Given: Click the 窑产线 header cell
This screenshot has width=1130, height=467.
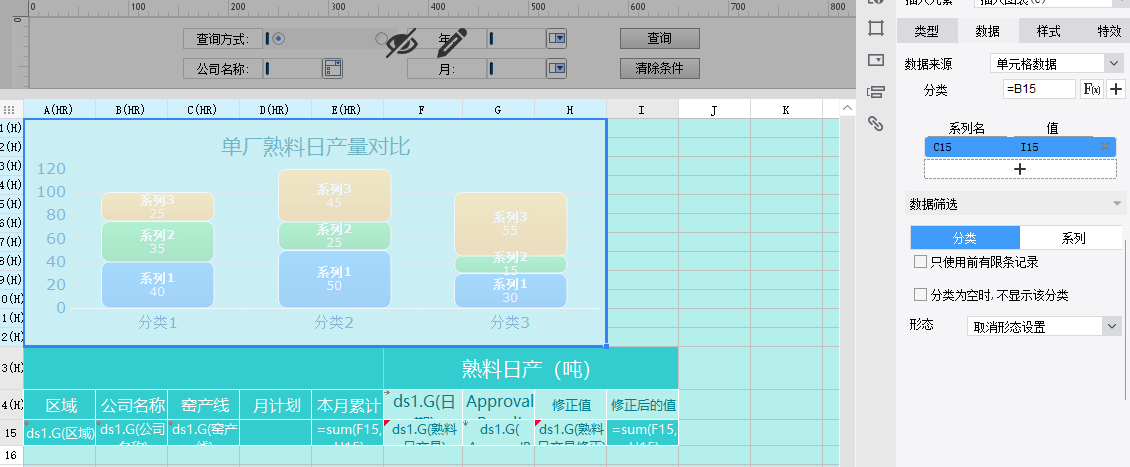Looking at the screenshot, I should tap(203, 404).
